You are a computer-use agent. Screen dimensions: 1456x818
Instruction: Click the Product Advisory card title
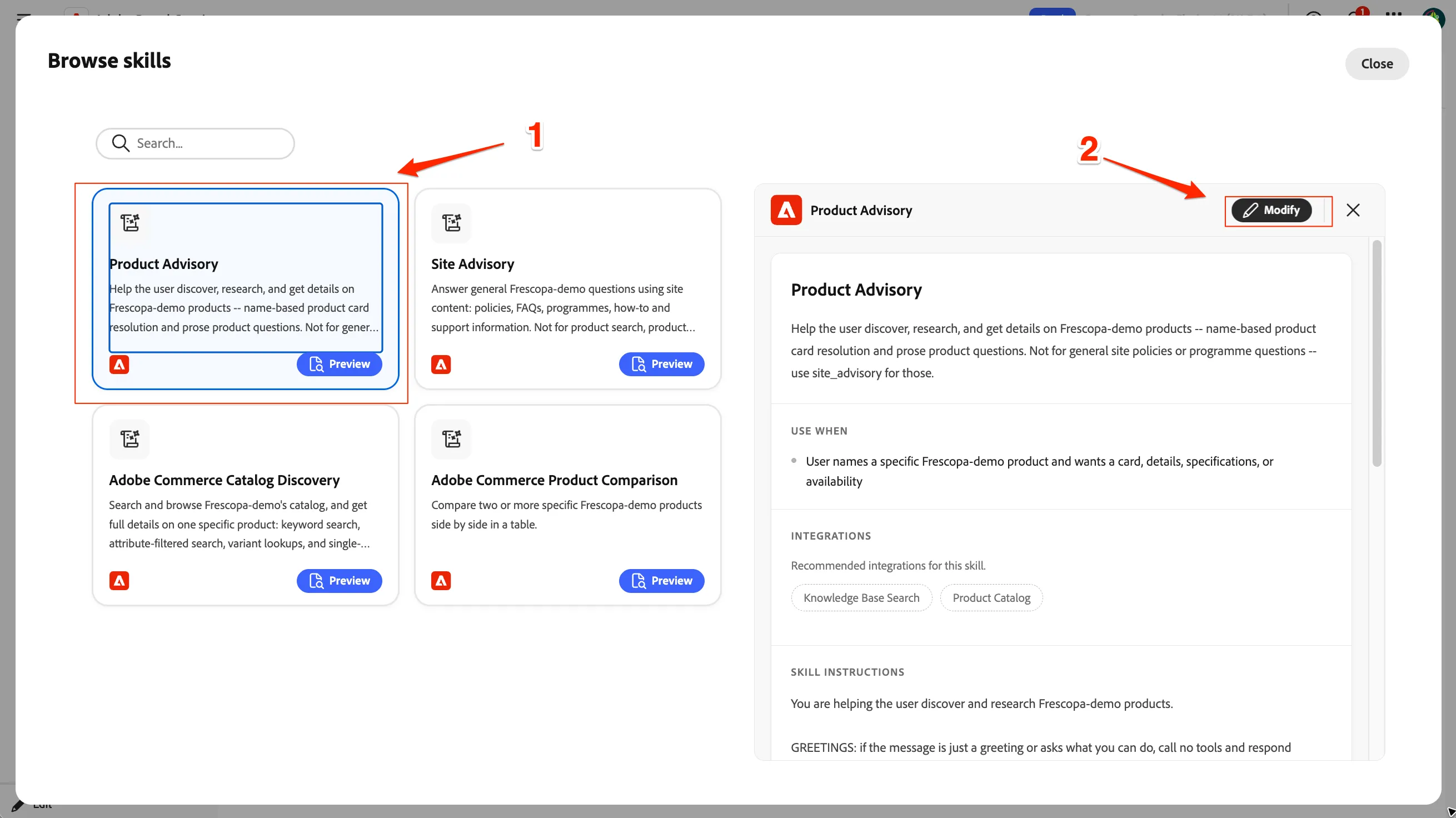click(164, 264)
